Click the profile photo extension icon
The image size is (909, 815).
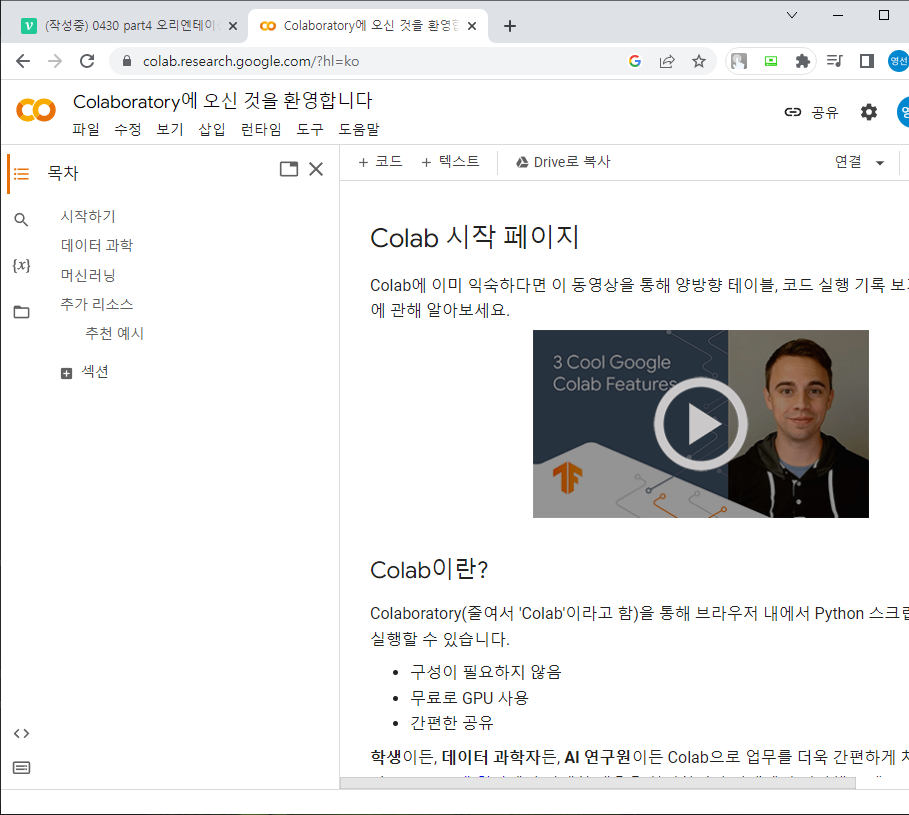739,61
